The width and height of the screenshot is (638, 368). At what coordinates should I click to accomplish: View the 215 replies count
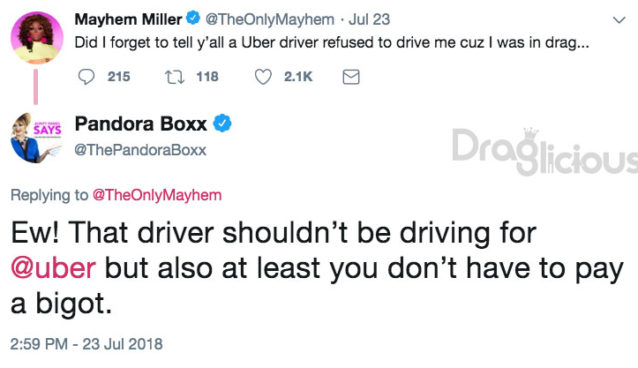[119, 77]
